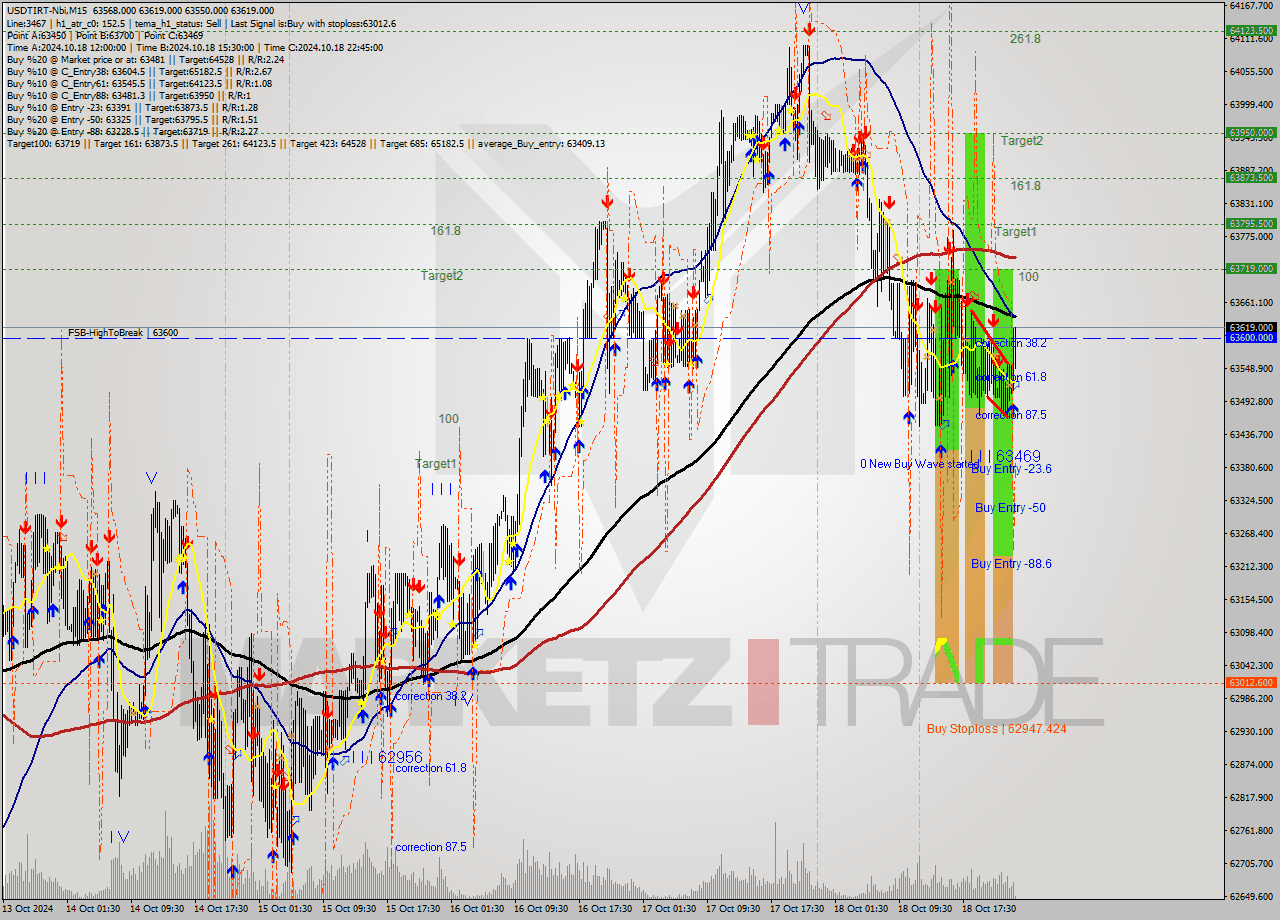Click the 'FSB-HighToBreak | 63600' line label
The image size is (1280, 920).
[x=123, y=332]
